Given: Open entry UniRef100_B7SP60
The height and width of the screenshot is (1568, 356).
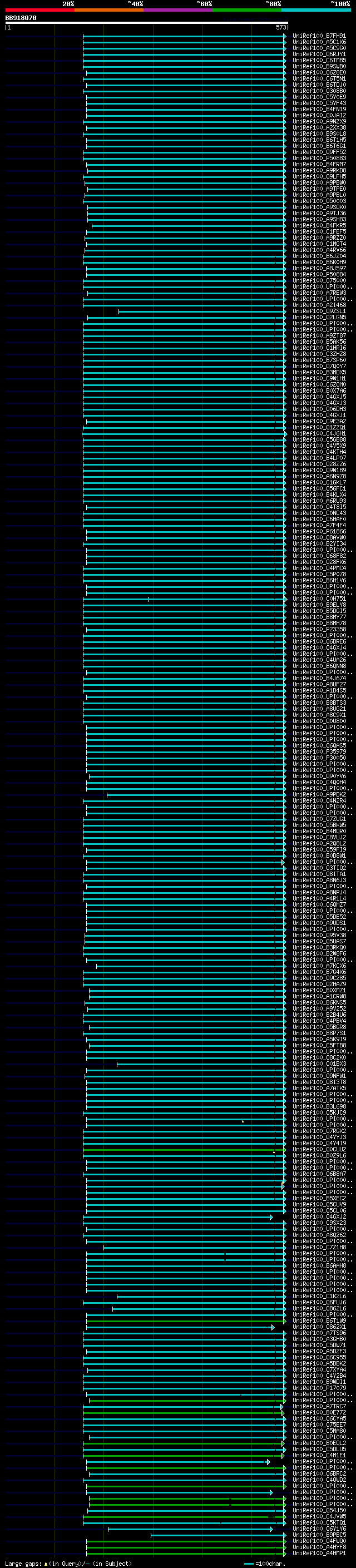Looking at the screenshot, I should pos(319,360).
